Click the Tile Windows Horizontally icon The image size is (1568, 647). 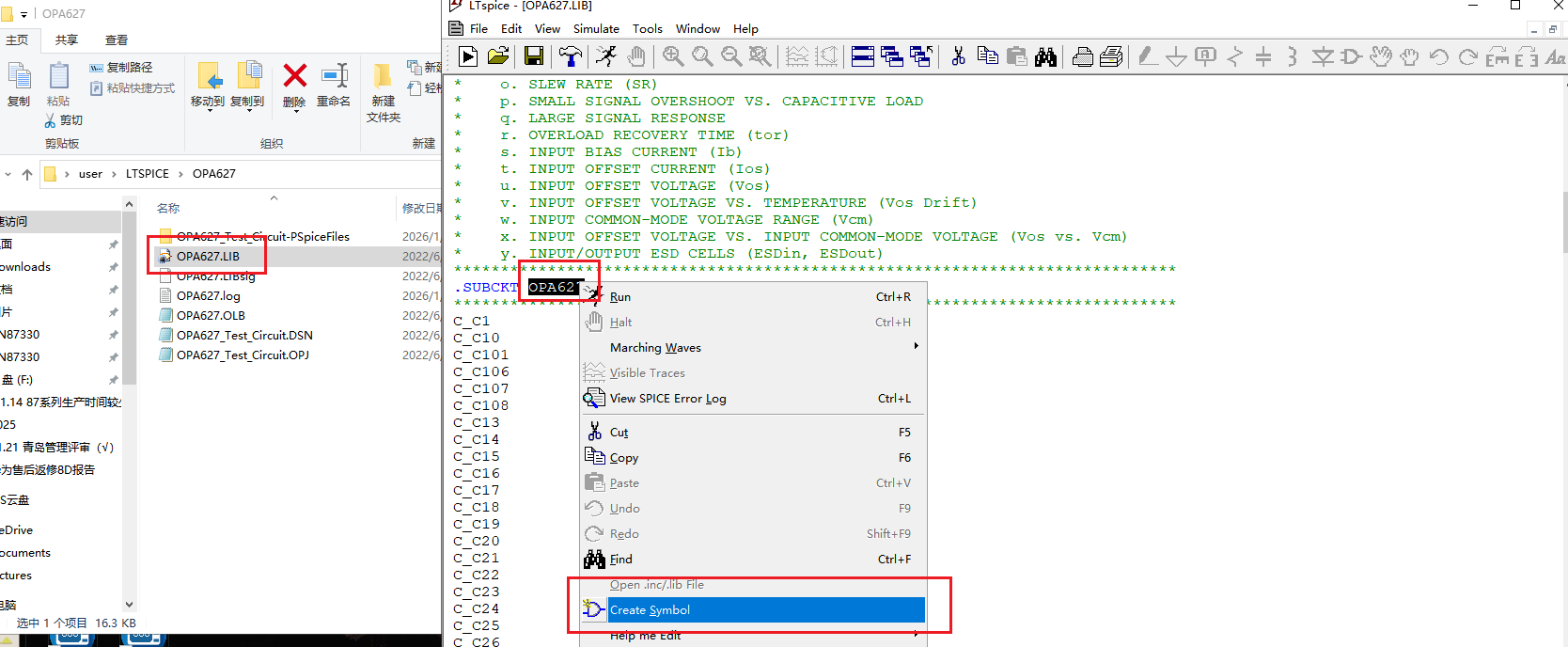(x=863, y=56)
